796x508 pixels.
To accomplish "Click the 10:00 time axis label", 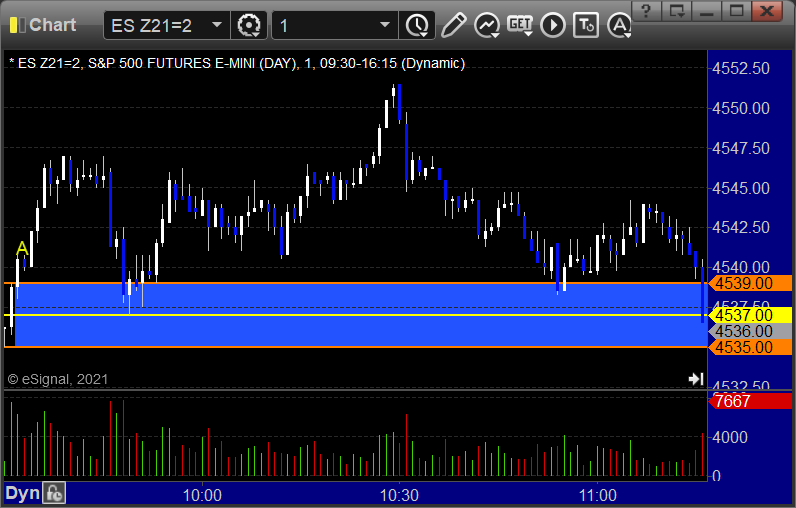I will [x=202, y=495].
